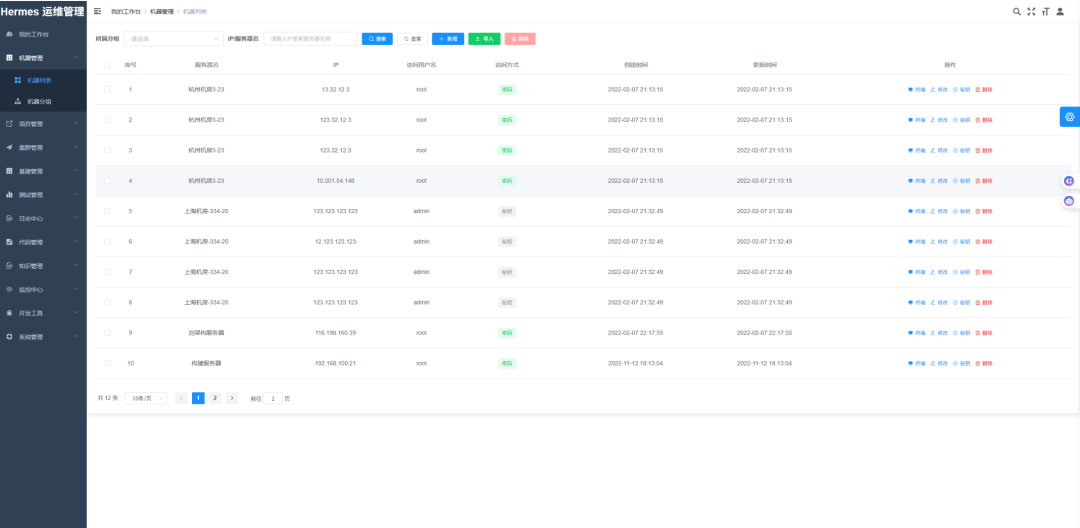Open terminal (终端) for row 5
The width and height of the screenshot is (1080, 528).
[917, 211]
